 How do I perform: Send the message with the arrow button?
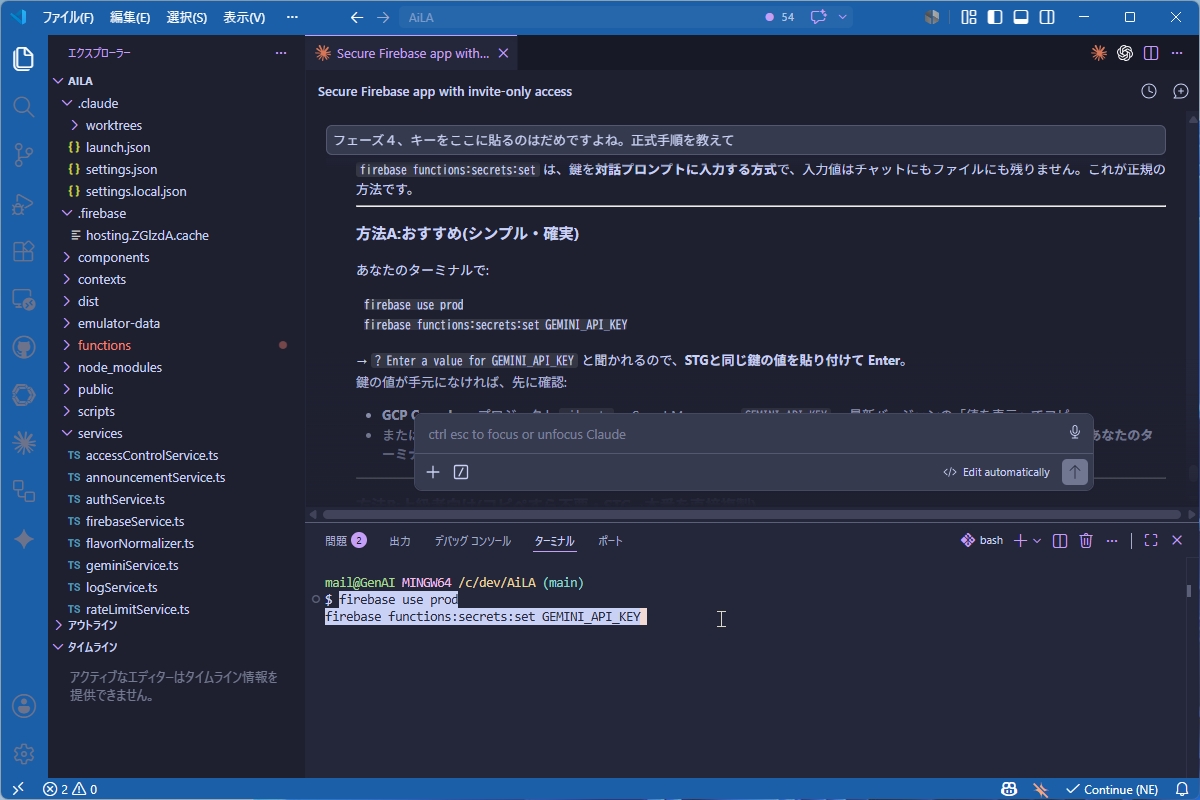[x=1075, y=472]
